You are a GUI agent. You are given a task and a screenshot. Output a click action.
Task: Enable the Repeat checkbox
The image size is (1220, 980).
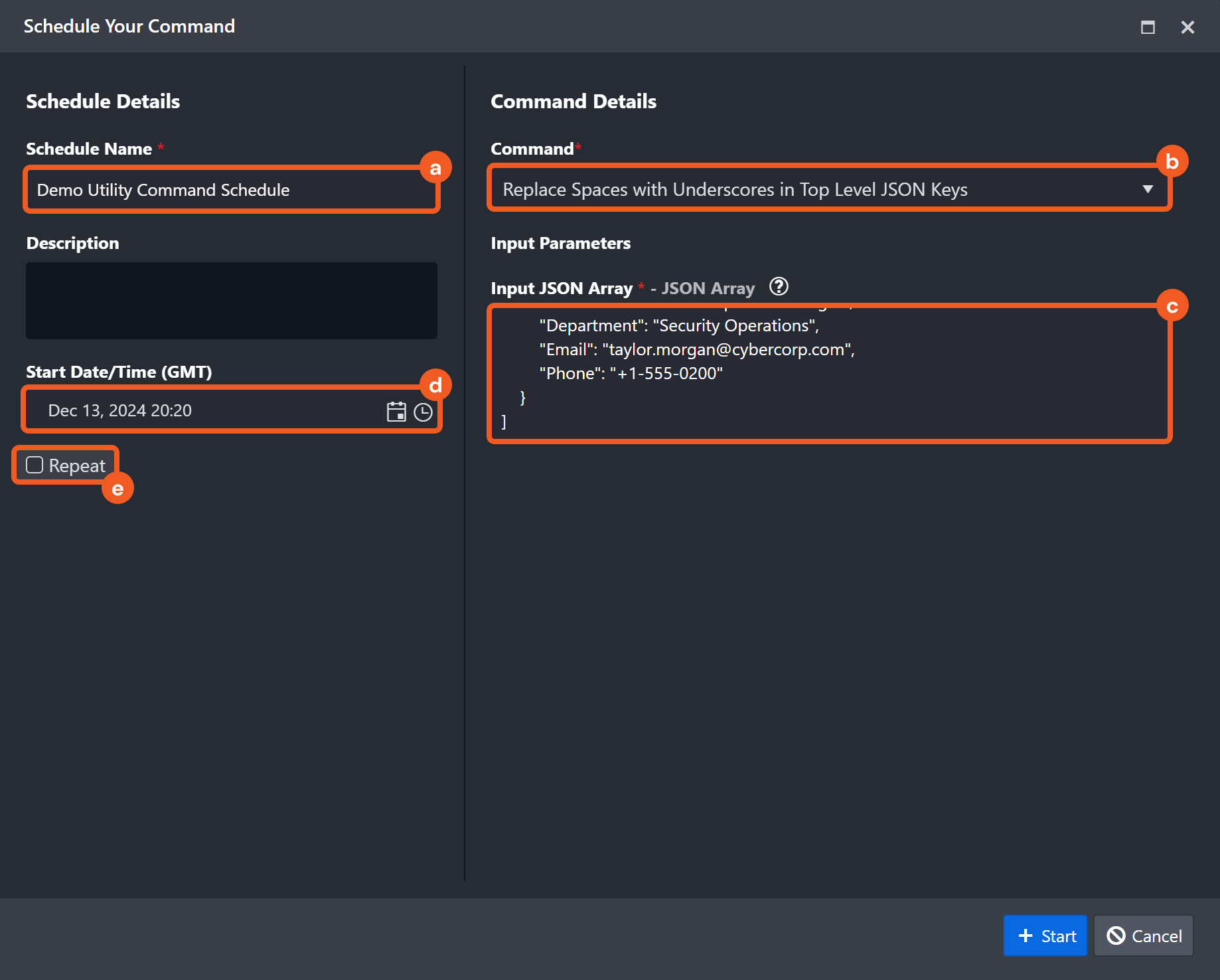(35, 465)
